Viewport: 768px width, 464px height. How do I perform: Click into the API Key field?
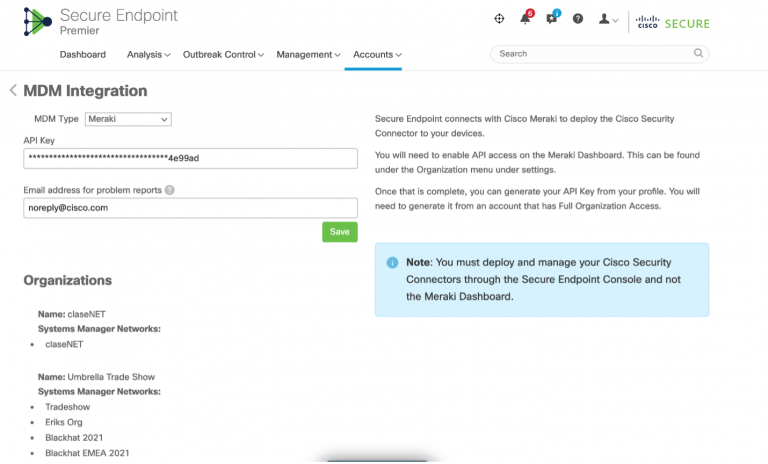tap(190, 158)
